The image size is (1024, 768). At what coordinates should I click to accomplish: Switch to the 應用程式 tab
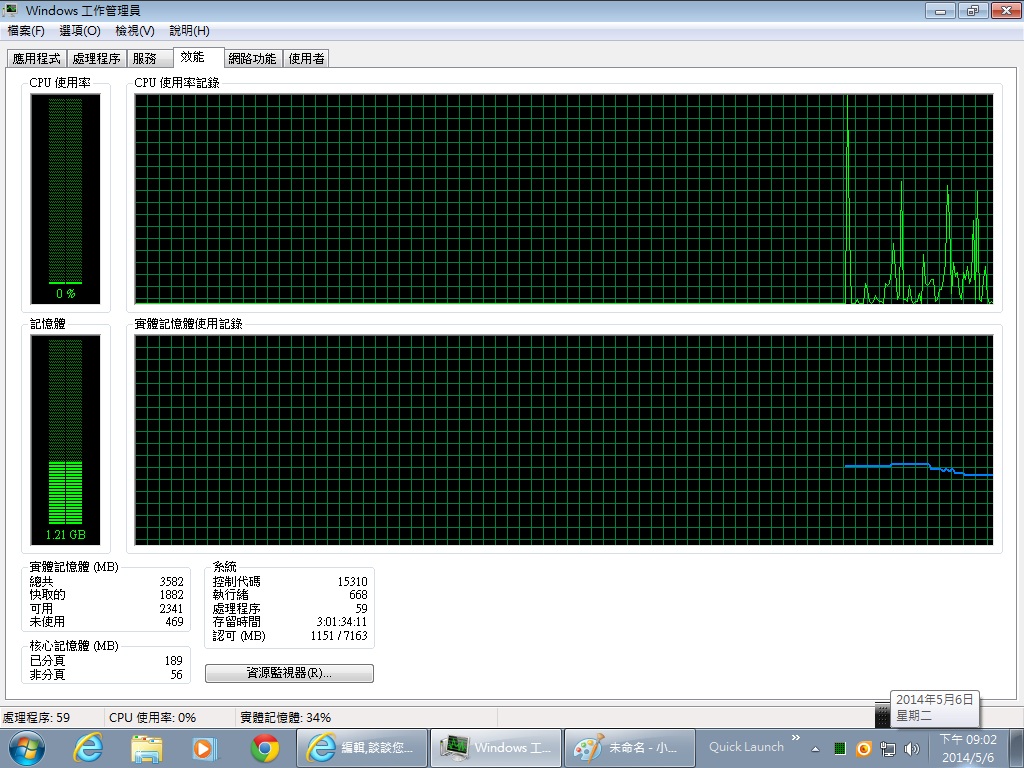[x=37, y=59]
